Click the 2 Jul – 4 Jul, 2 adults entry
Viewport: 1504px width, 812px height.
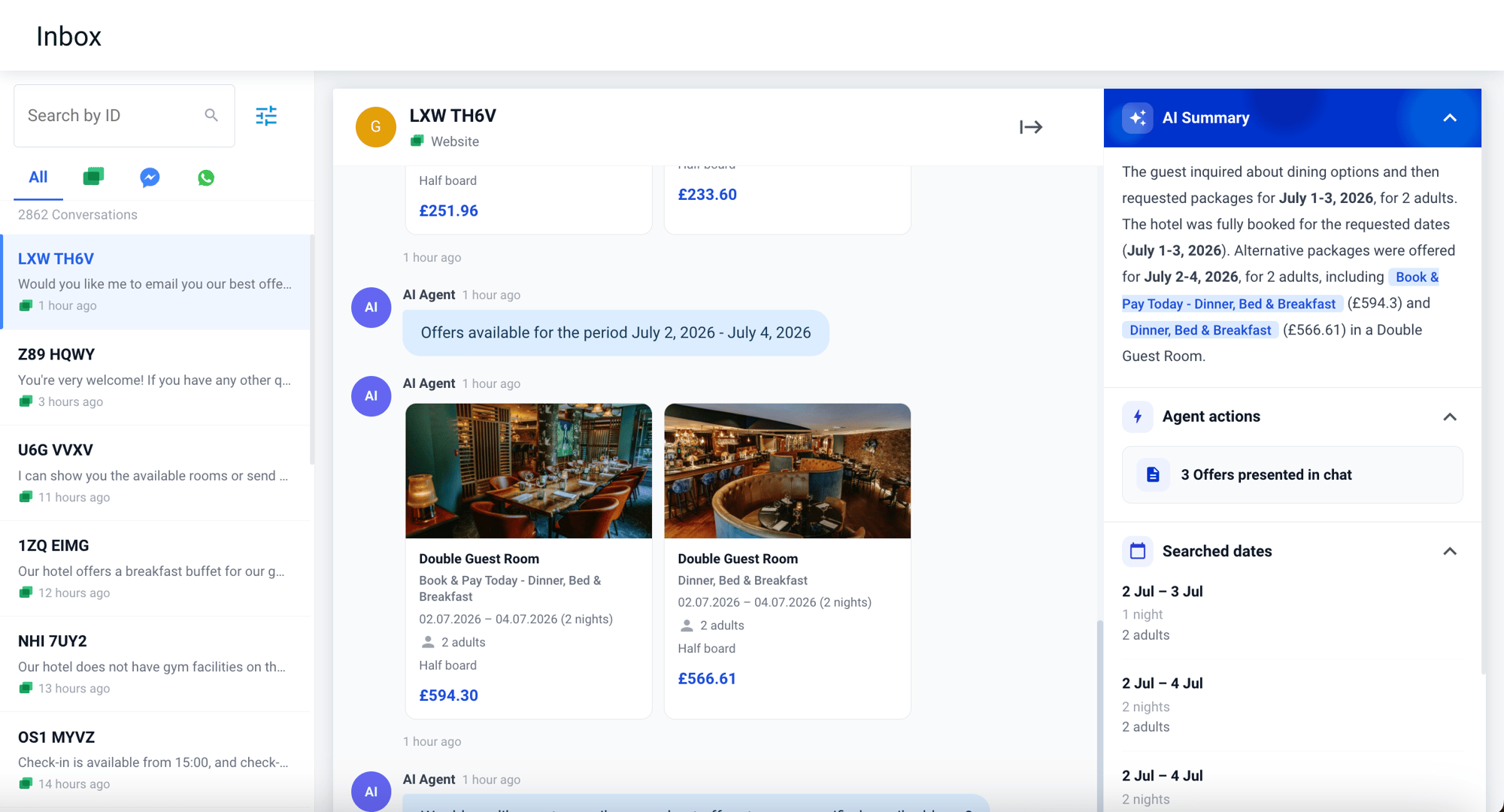coord(1163,704)
